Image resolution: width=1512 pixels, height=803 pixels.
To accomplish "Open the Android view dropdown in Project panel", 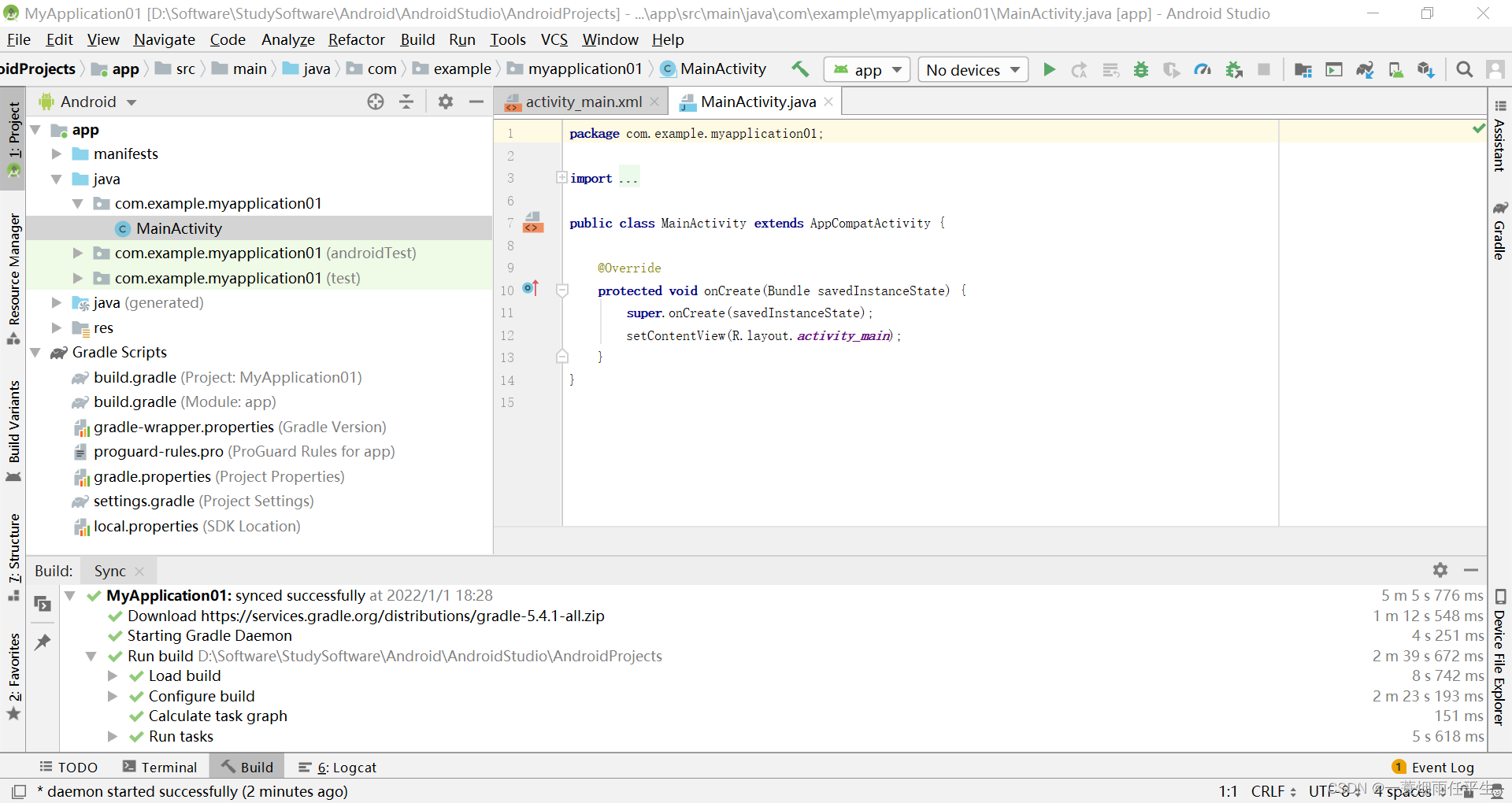I will click(x=88, y=102).
